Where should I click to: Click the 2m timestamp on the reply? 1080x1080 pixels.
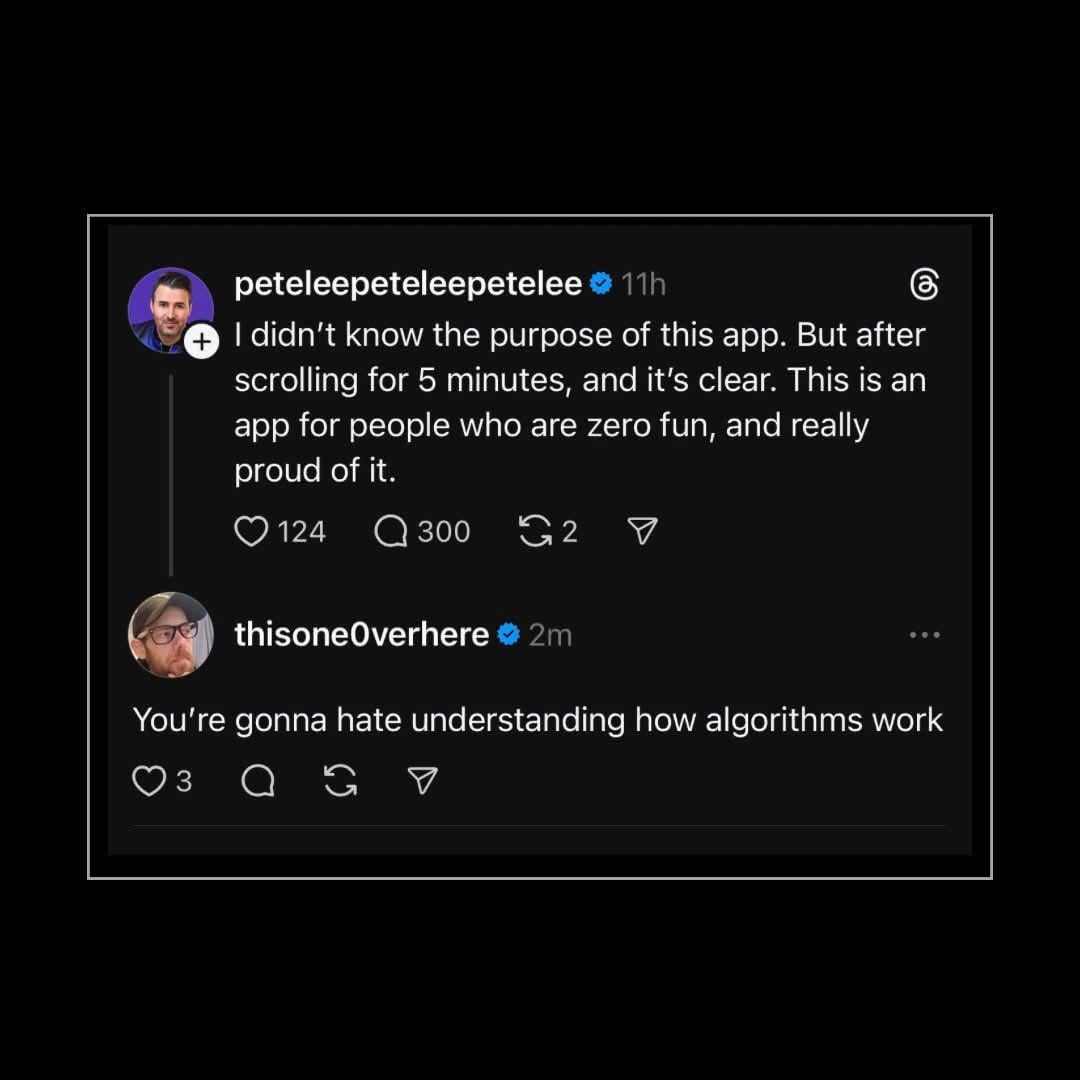point(550,635)
